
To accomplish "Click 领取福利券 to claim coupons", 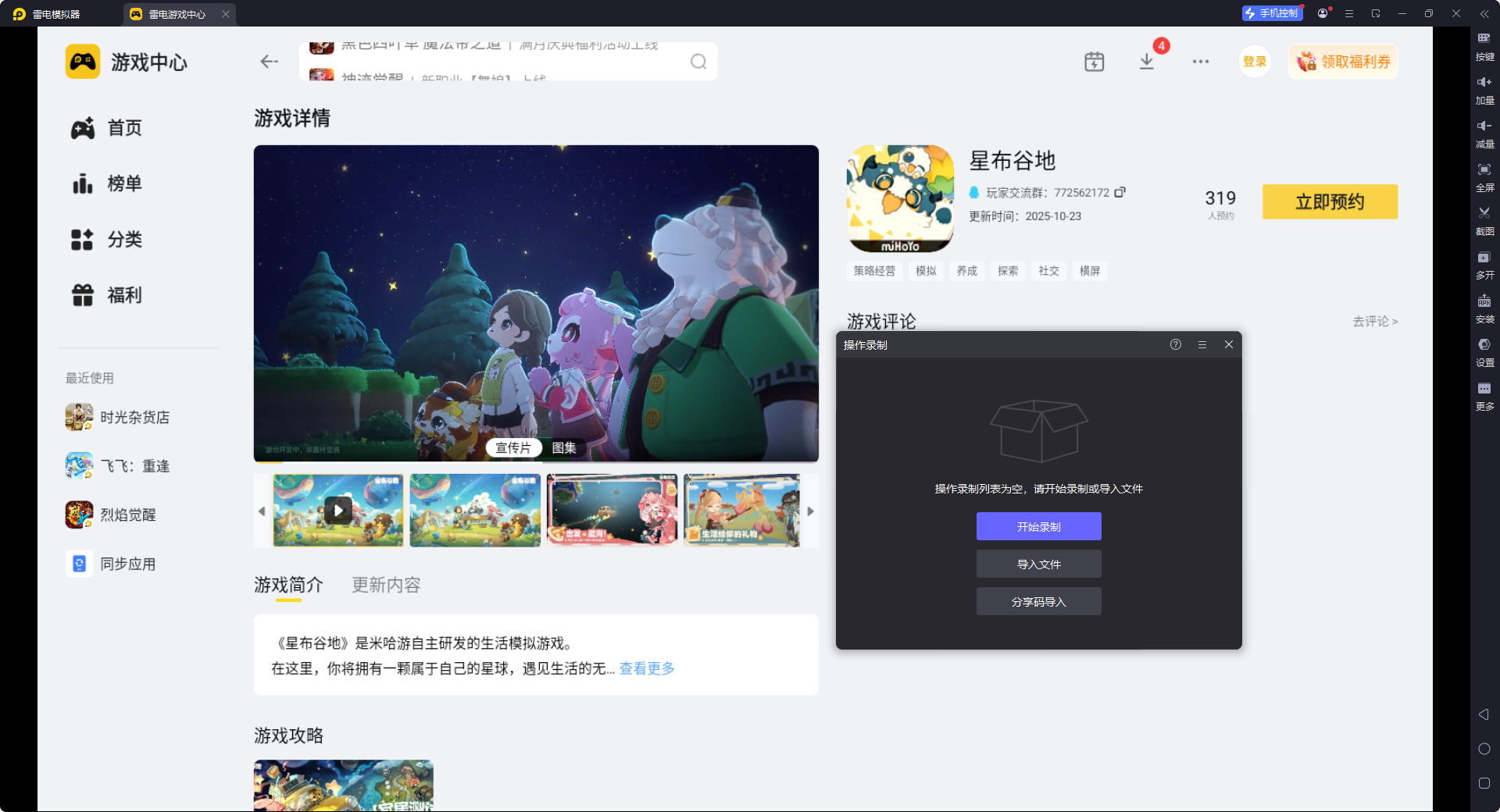I will (1343, 62).
